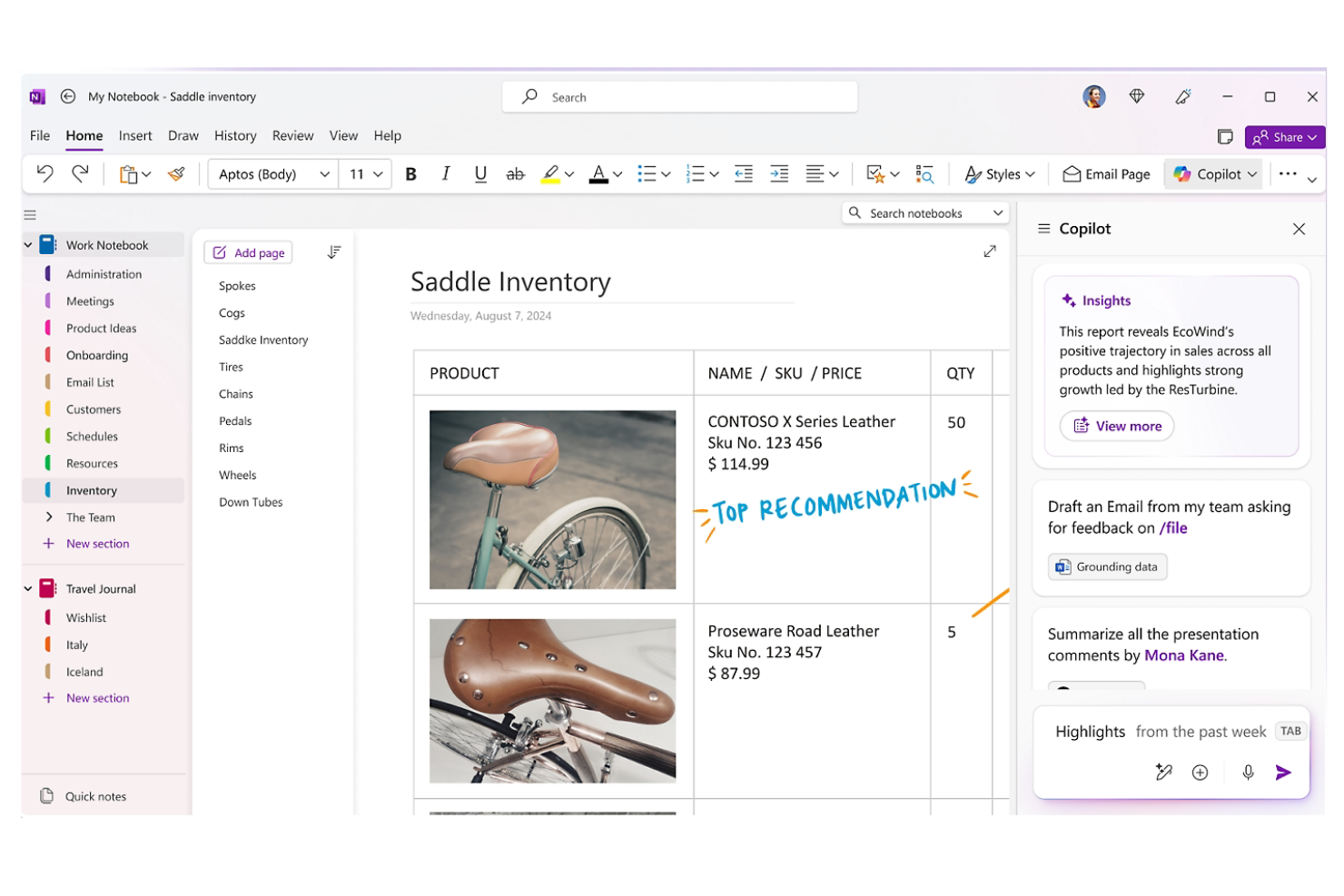
Task: Toggle italic formatting
Action: 445,173
